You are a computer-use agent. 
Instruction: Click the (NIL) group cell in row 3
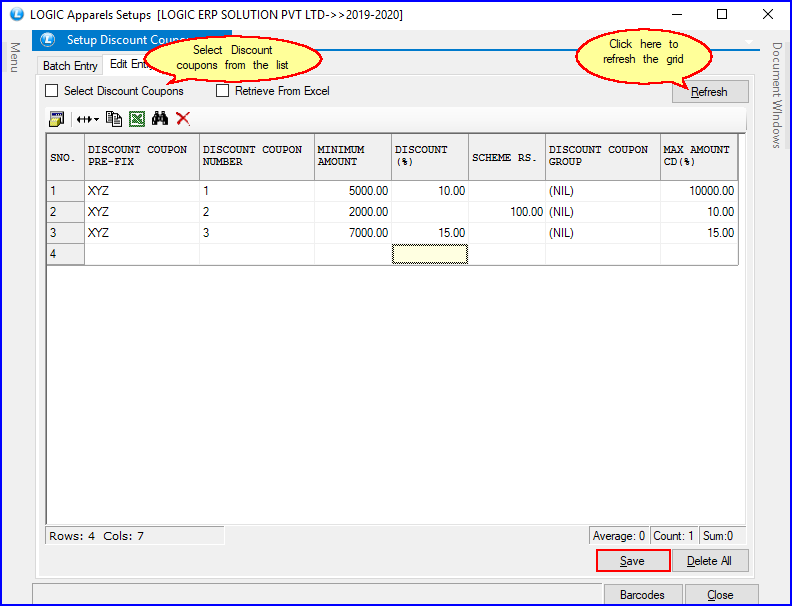[603, 233]
